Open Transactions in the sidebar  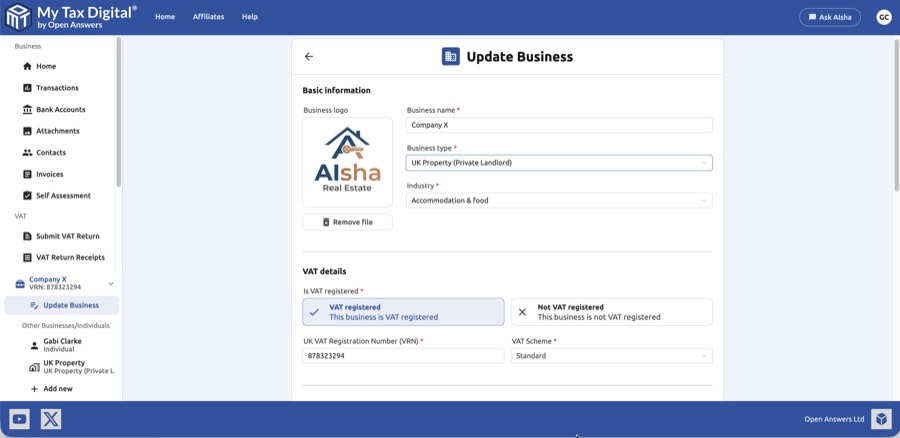click(x=57, y=88)
